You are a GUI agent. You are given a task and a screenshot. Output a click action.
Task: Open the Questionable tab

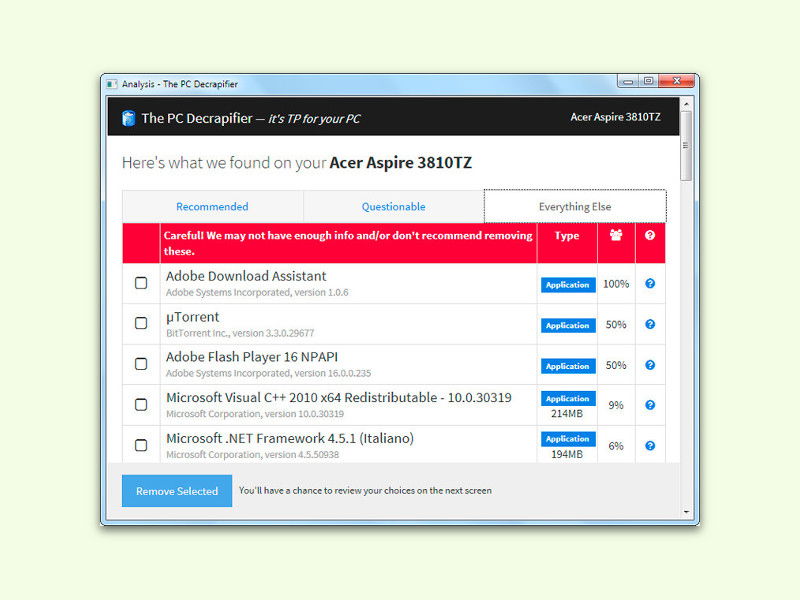(x=393, y=207)
